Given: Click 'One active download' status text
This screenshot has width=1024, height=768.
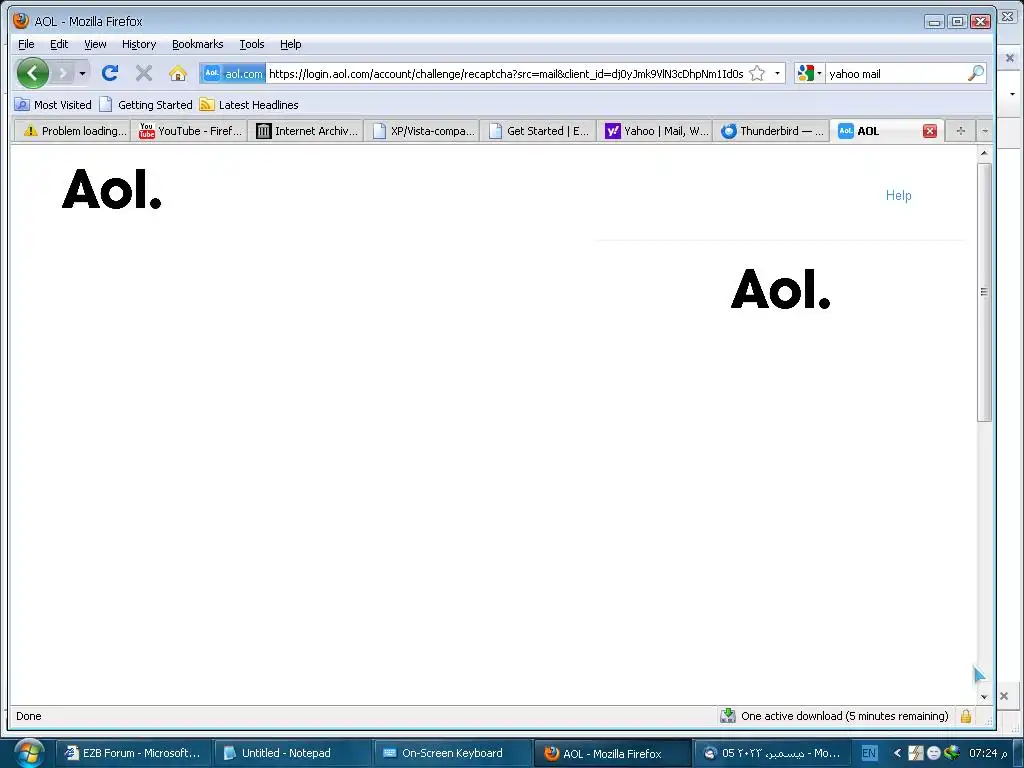Looking at the screenshot, I should (x=844, y=716).
